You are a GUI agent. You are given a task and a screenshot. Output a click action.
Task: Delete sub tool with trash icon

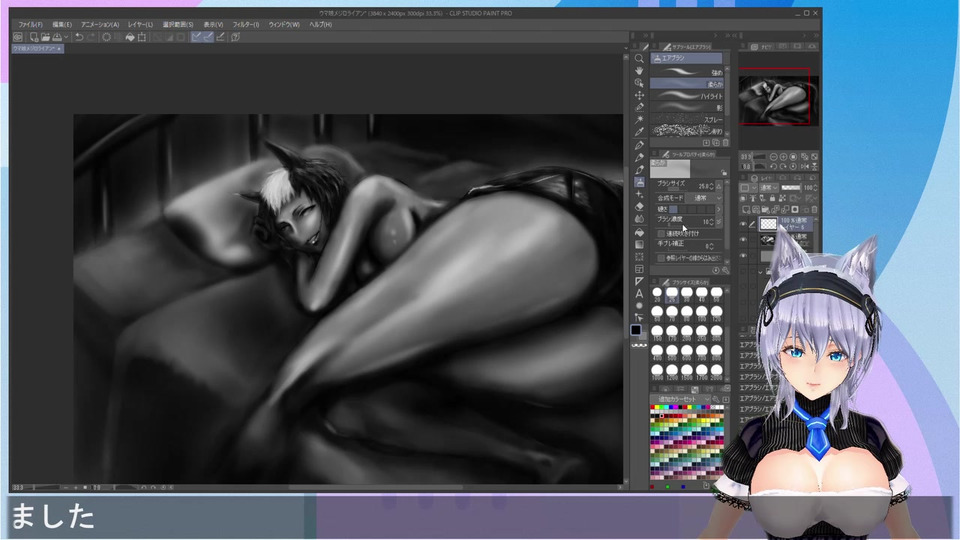coord(726,143)
